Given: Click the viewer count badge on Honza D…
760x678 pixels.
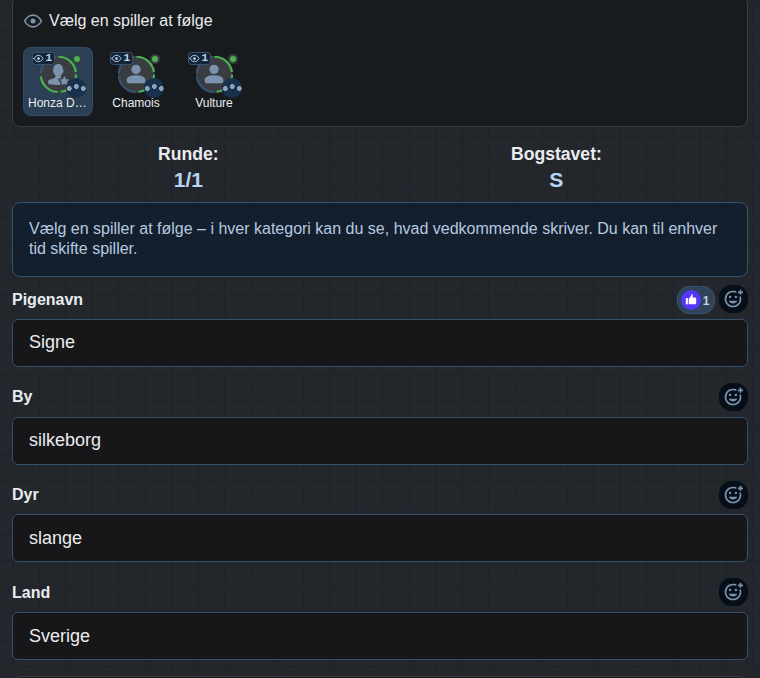Looking at the screenshot, I should point(43,58).
